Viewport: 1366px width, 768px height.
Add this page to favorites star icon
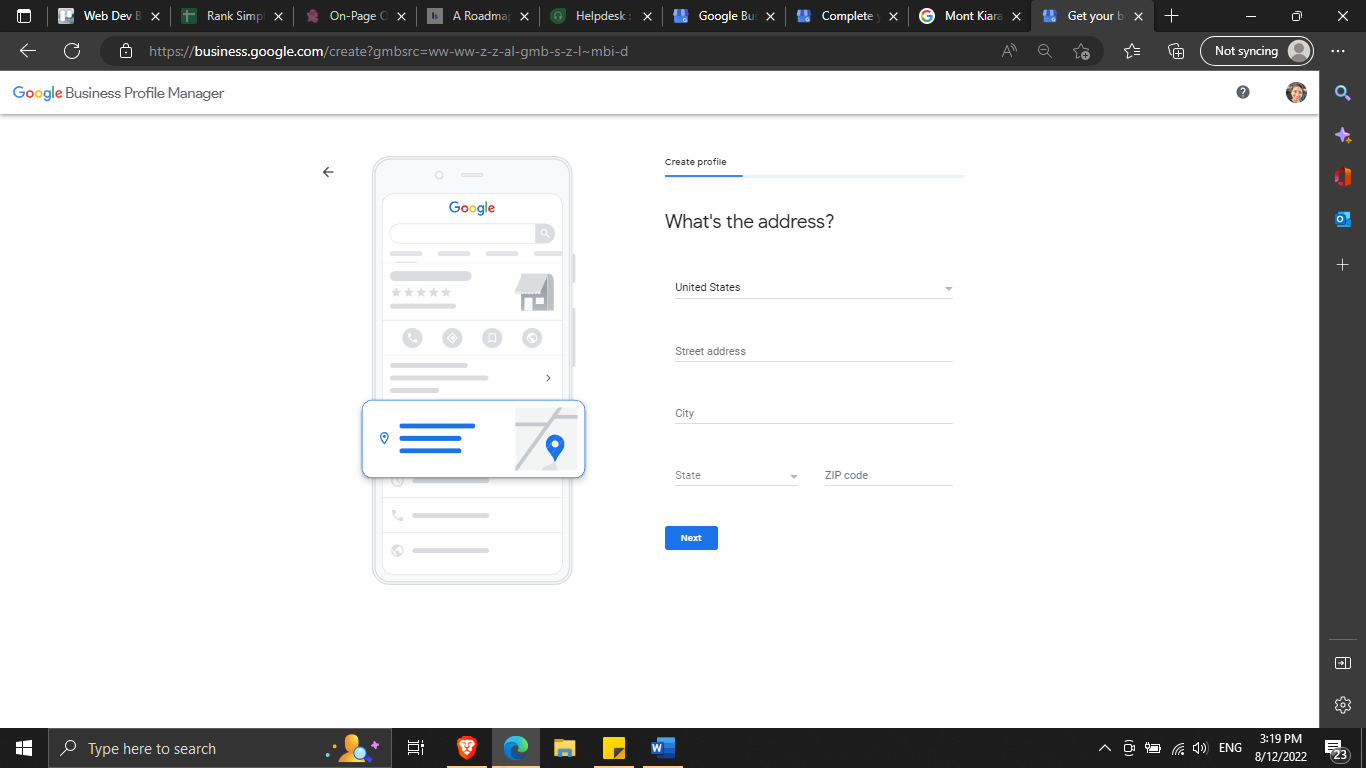click(x=1081, y=51)
